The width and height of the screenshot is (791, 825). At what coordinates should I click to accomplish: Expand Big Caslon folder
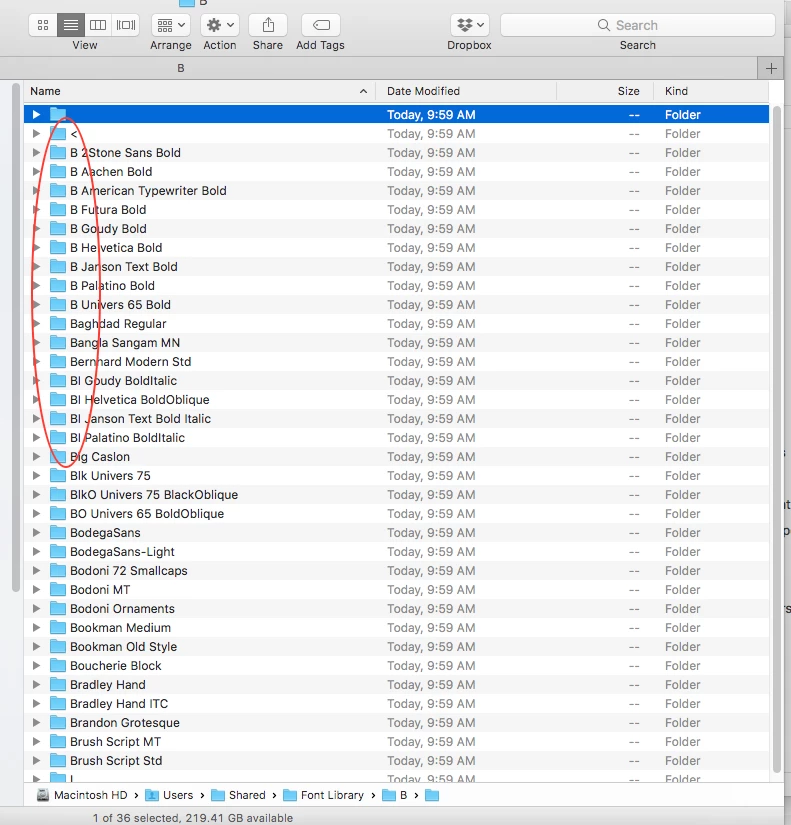36,456
